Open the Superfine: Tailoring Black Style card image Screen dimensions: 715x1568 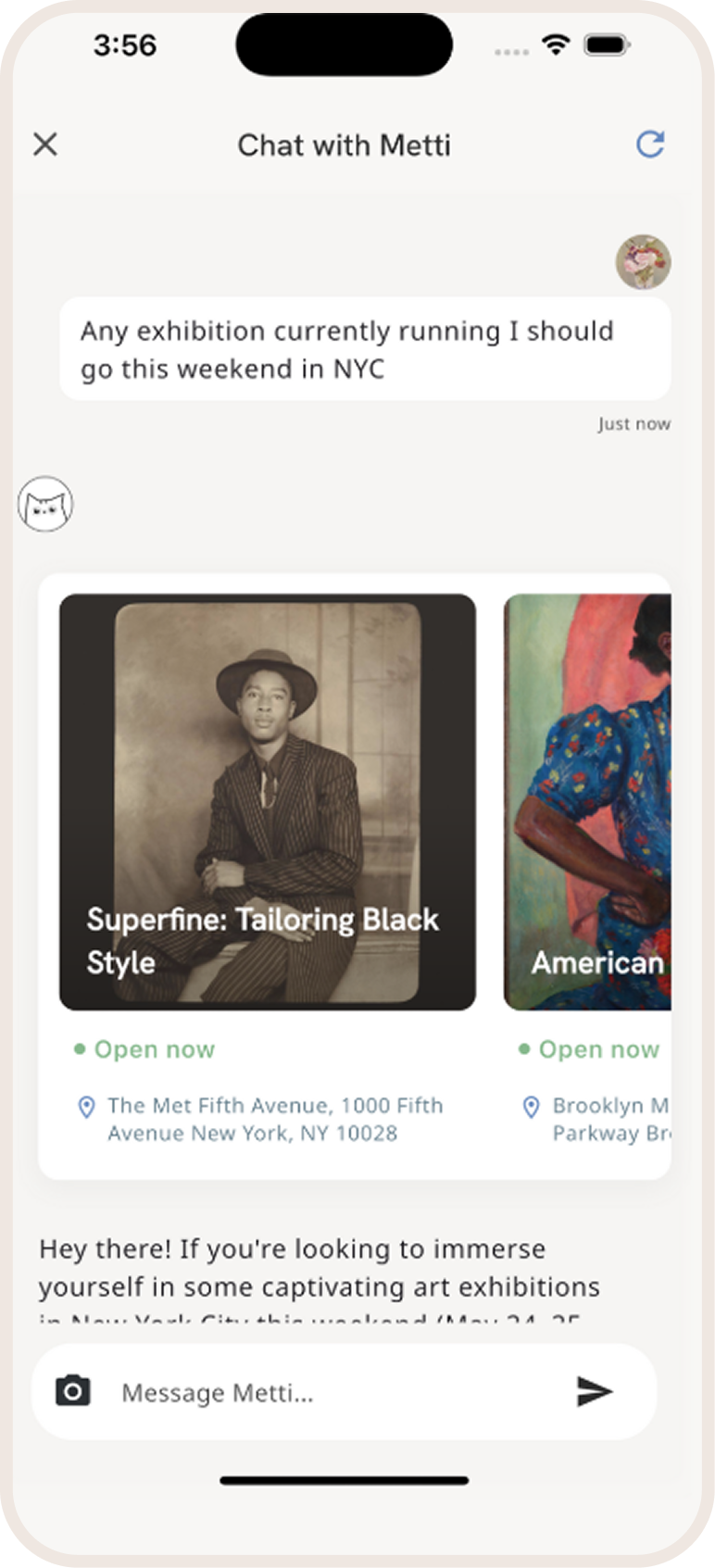pyautogui.click(x=267, y=759)
